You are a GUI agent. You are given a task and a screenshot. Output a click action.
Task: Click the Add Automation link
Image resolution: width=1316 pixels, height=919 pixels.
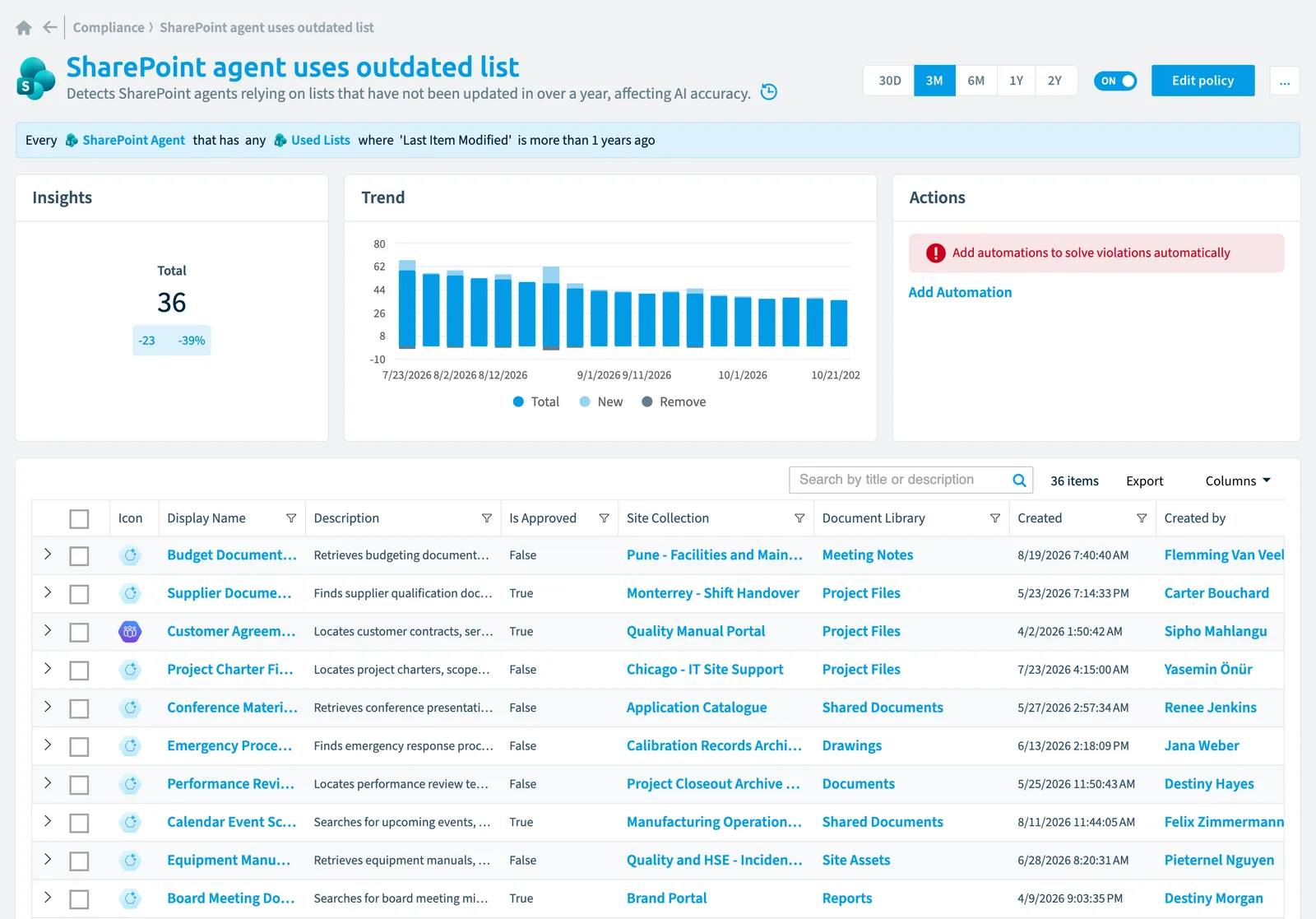(x=960, y=292)
